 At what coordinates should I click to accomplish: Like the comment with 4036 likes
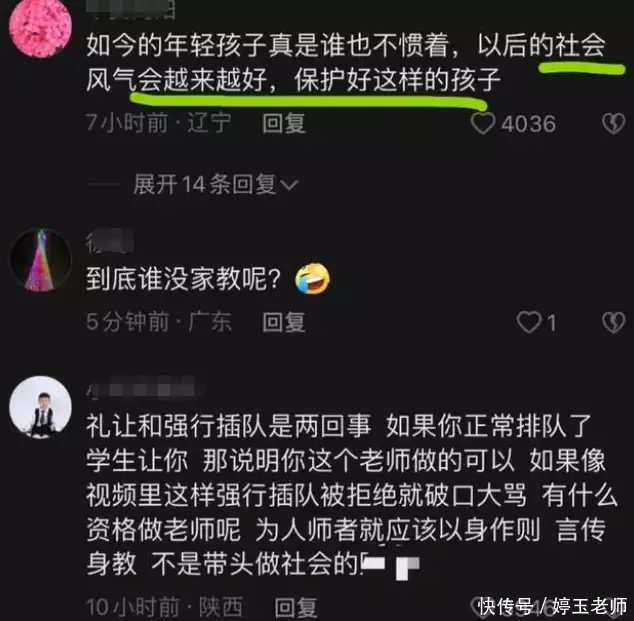483,124
